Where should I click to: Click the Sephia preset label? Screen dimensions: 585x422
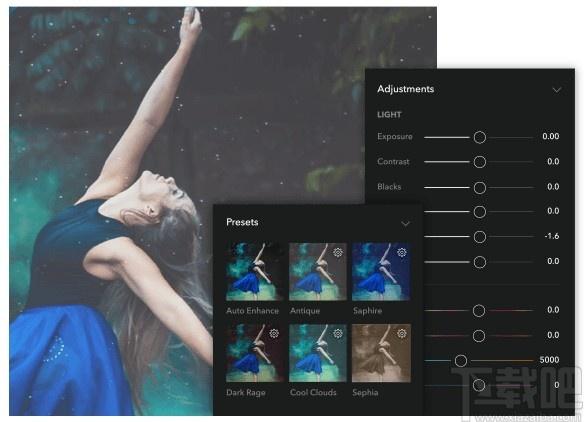click(x=366, y=393)
